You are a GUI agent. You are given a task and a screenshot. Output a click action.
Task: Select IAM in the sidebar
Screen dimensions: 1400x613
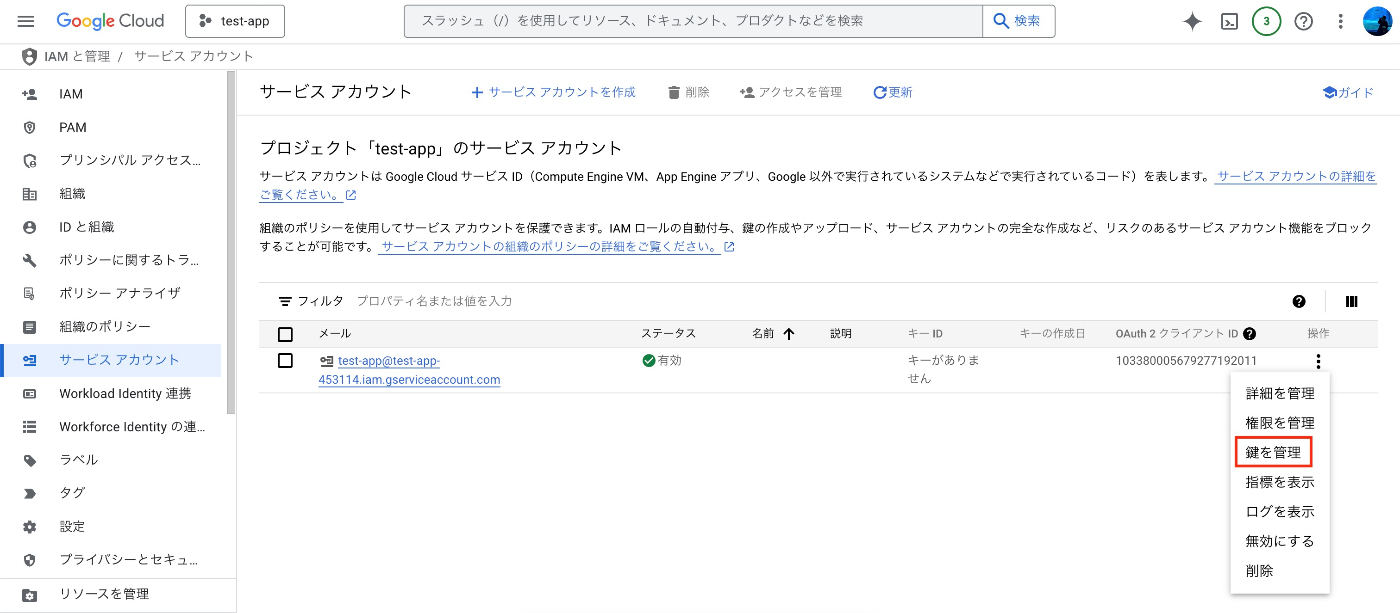pyautogui.click(x=71, y=94)
